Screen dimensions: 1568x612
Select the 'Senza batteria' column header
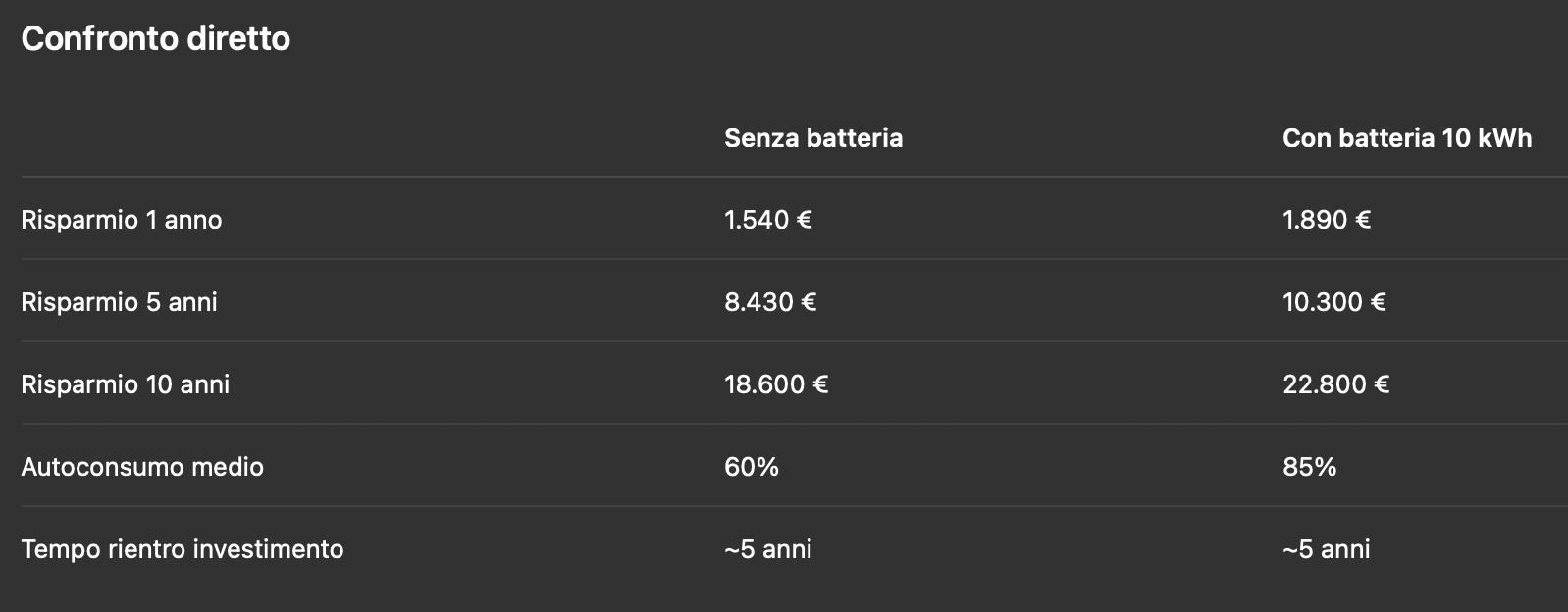click(812, 138)
